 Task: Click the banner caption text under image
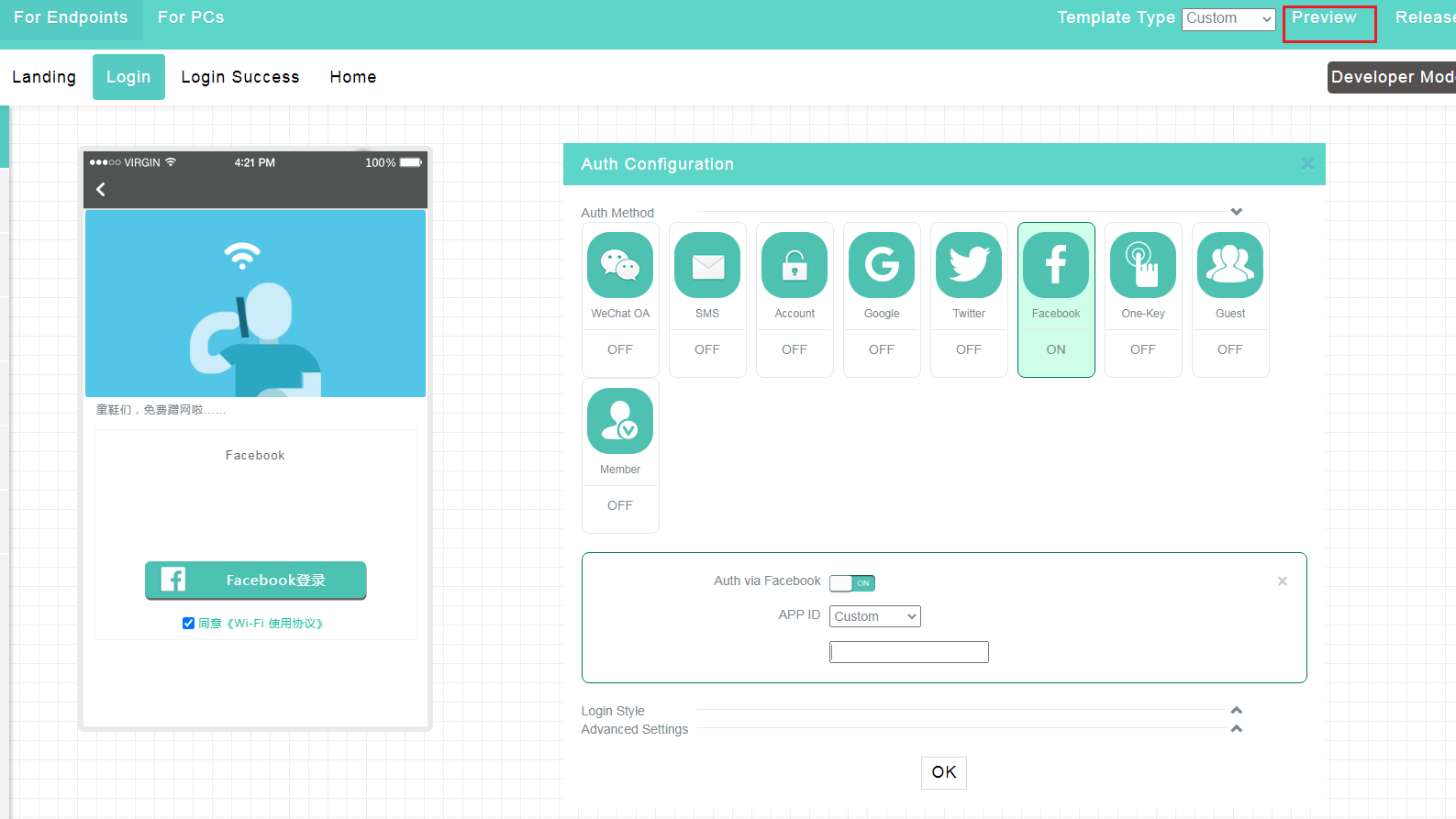161,410
